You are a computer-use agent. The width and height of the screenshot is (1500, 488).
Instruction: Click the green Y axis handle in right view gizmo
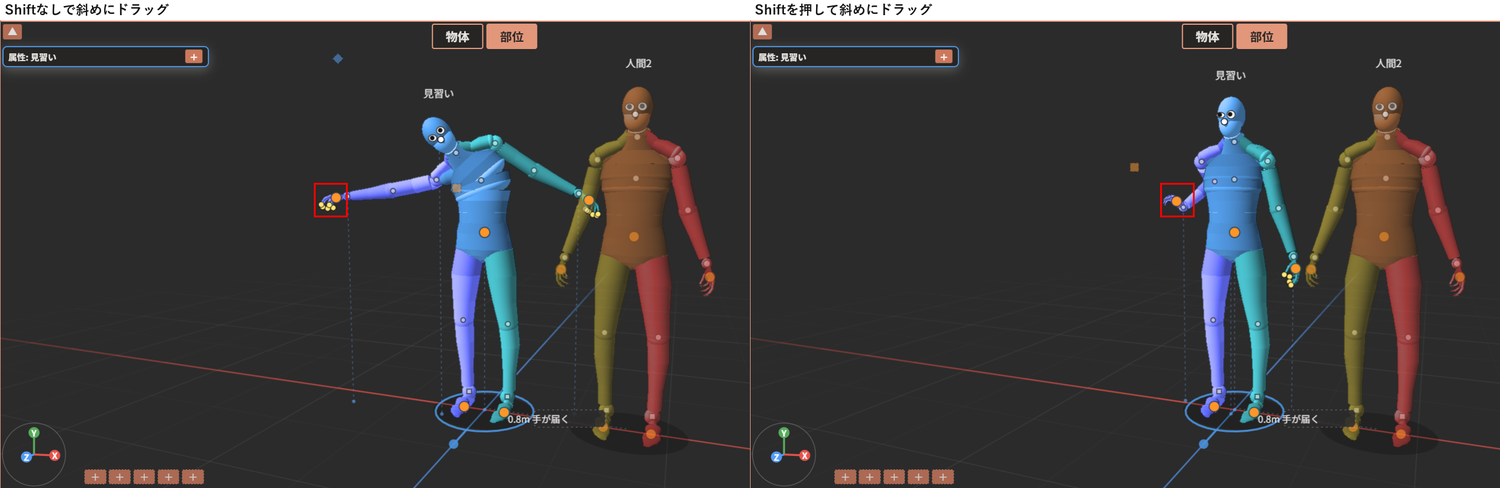pyautogui.click(x=784, y=433)
